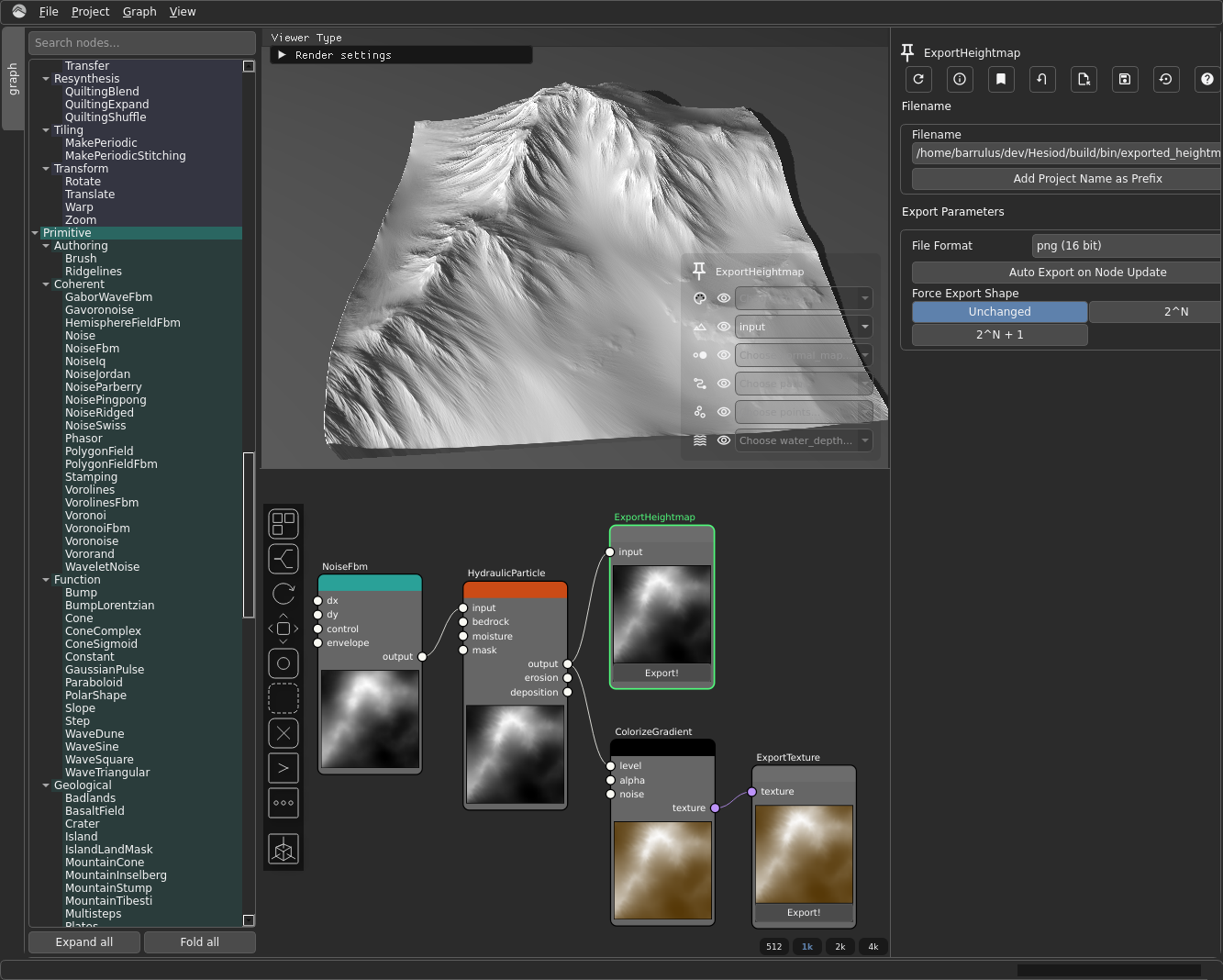The image size is (1223, 980).
Task: Open the 'Choose water_depth...' dropdown
Action: click(x=804, y=440)
